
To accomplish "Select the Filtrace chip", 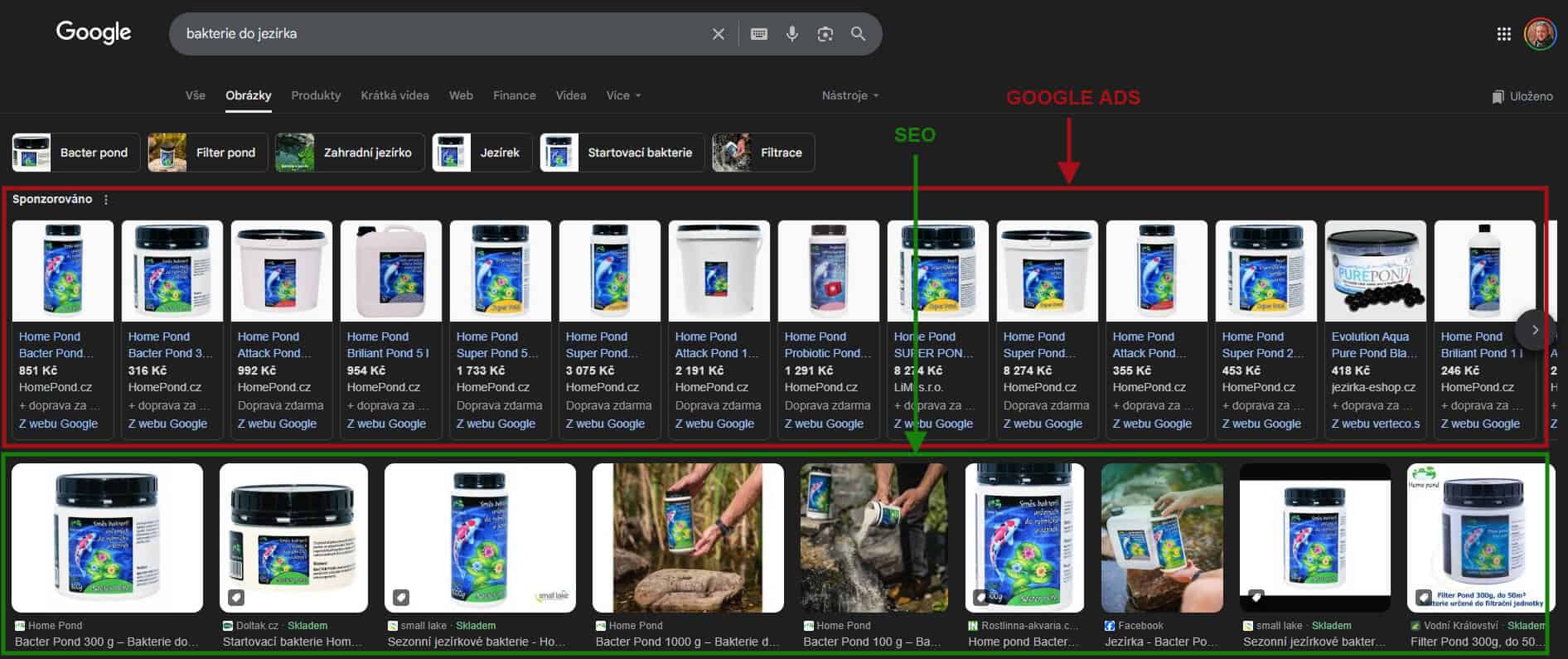I will tap(762, 153).
